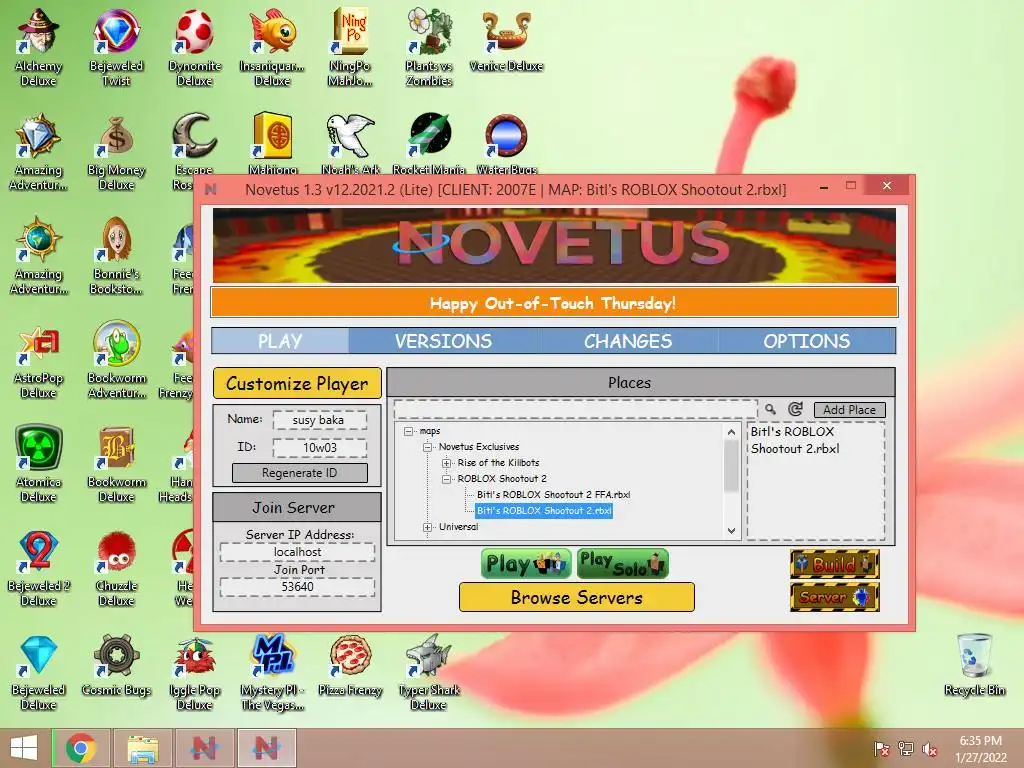The image size is (1024, 768).
Task: Select Bitl's ROBLOX Shootout 2 FFA.rbxl
Action: click(553, 494)
